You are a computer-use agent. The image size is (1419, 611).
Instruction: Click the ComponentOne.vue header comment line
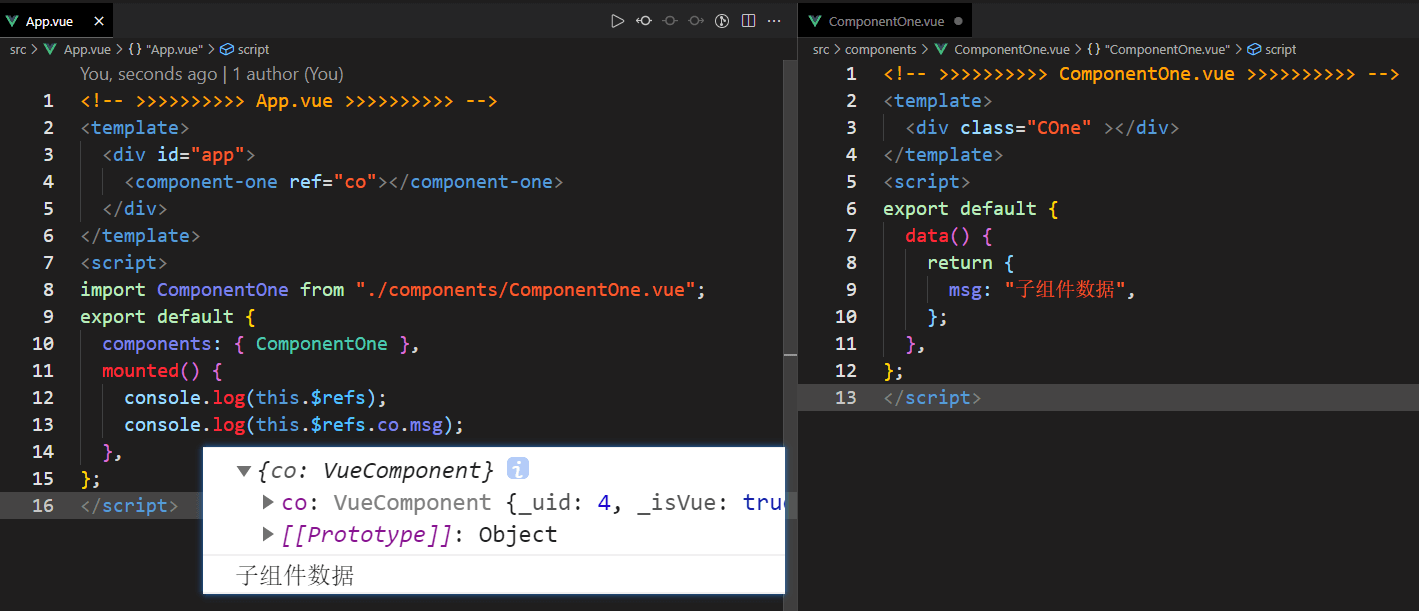1141,73
